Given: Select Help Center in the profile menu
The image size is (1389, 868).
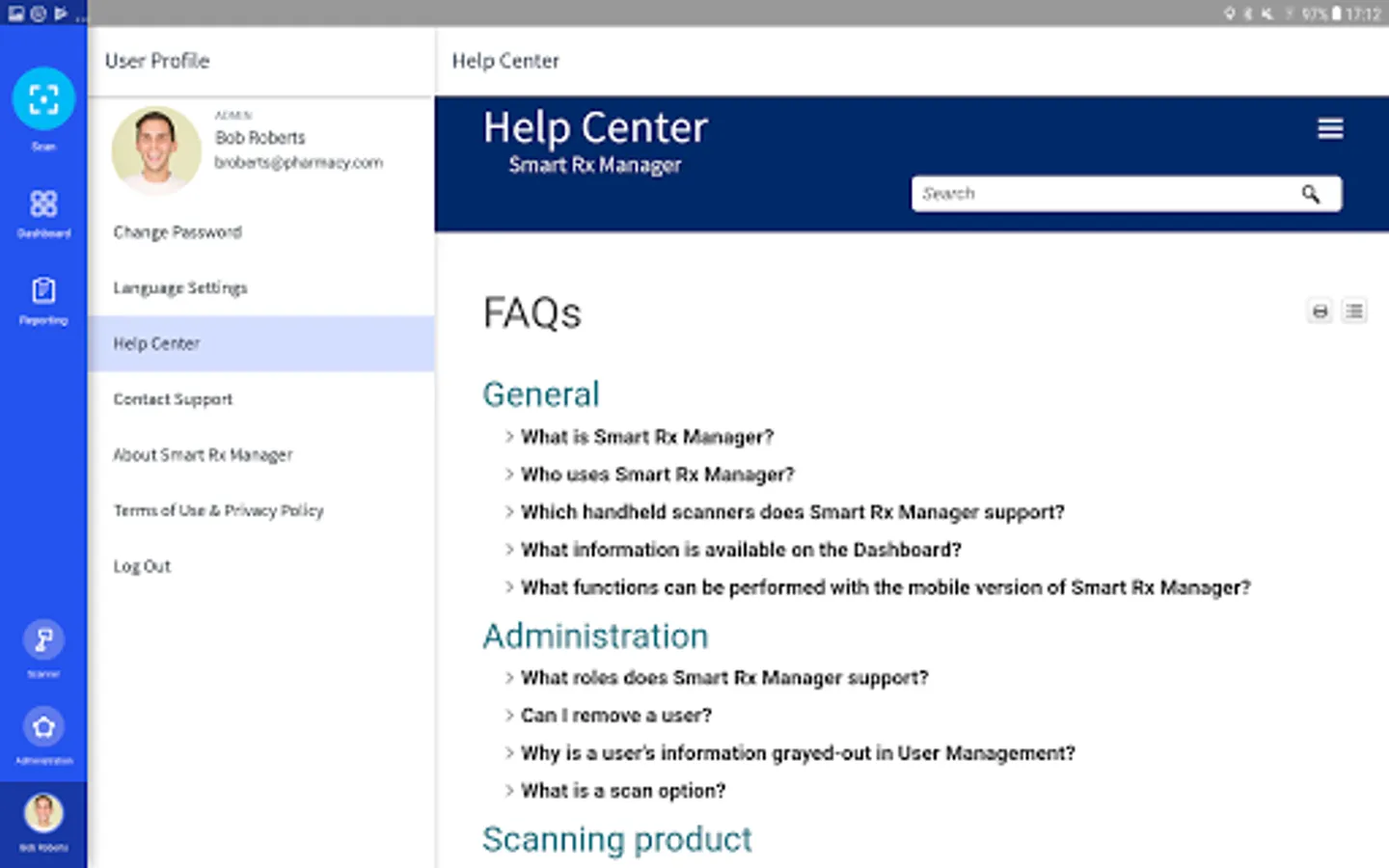Looking at the screenshot, I should pyautogui.click(x=260, y=344).
